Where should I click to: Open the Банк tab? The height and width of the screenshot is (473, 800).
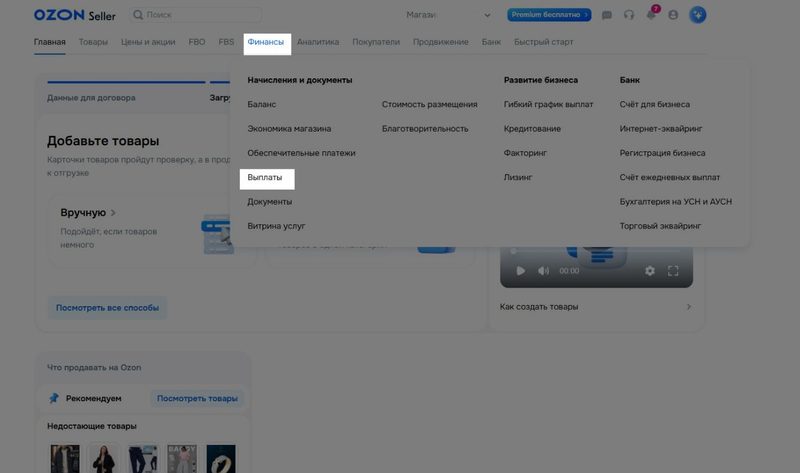(x=491, y=42)
